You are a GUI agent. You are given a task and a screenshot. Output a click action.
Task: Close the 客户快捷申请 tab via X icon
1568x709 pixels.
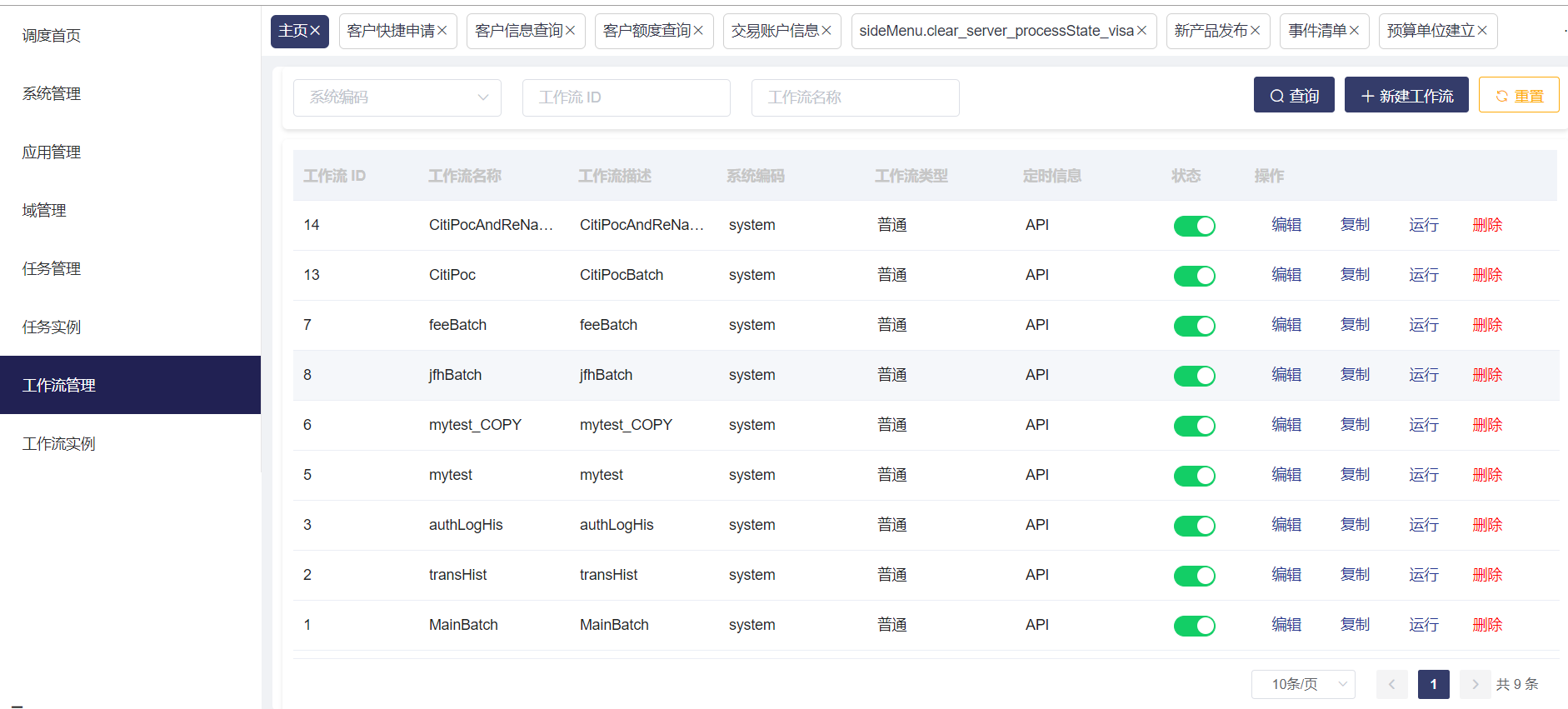coord(442,31)
